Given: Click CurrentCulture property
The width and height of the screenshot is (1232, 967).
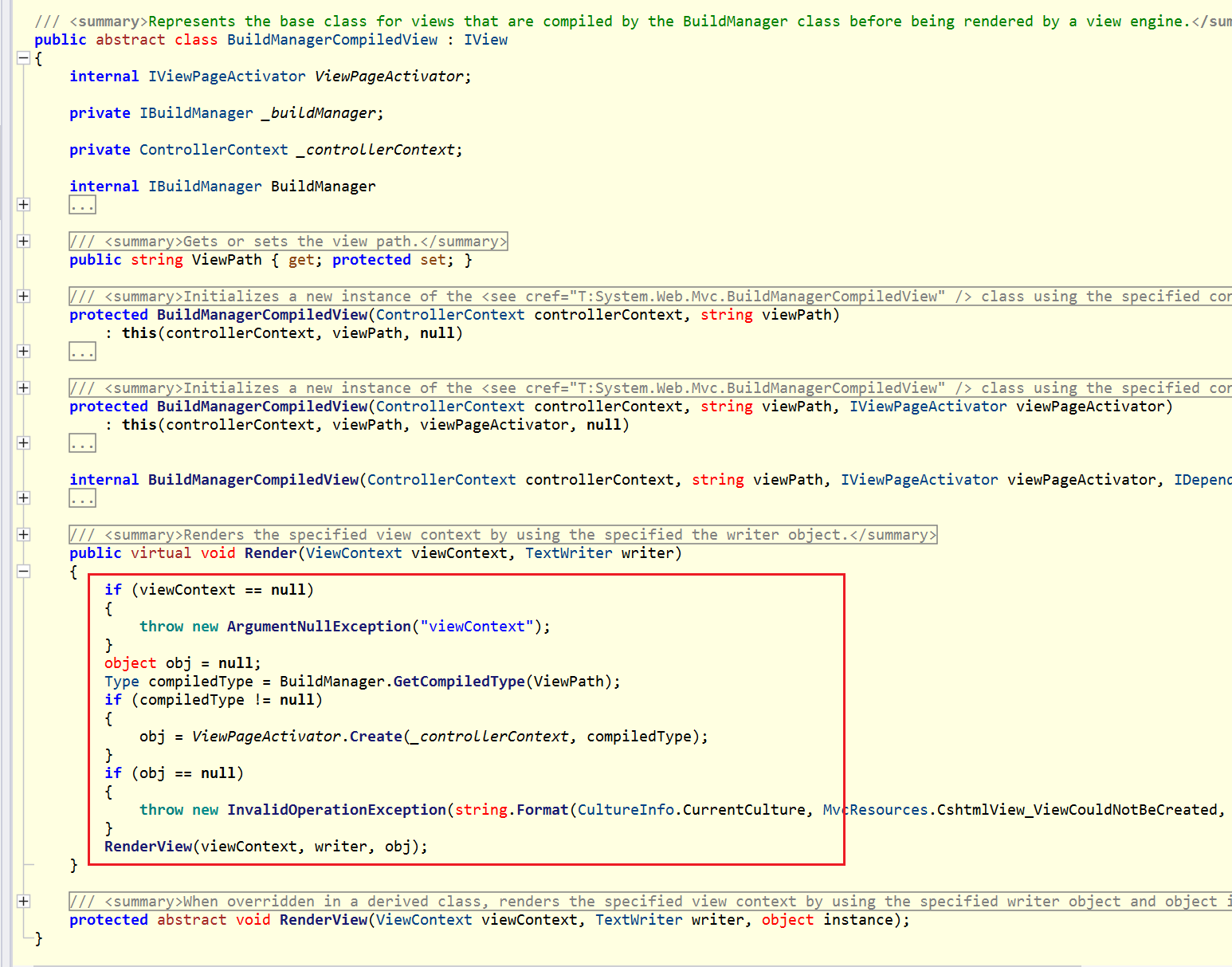Looking at the screenshot, I should point(744,810).
